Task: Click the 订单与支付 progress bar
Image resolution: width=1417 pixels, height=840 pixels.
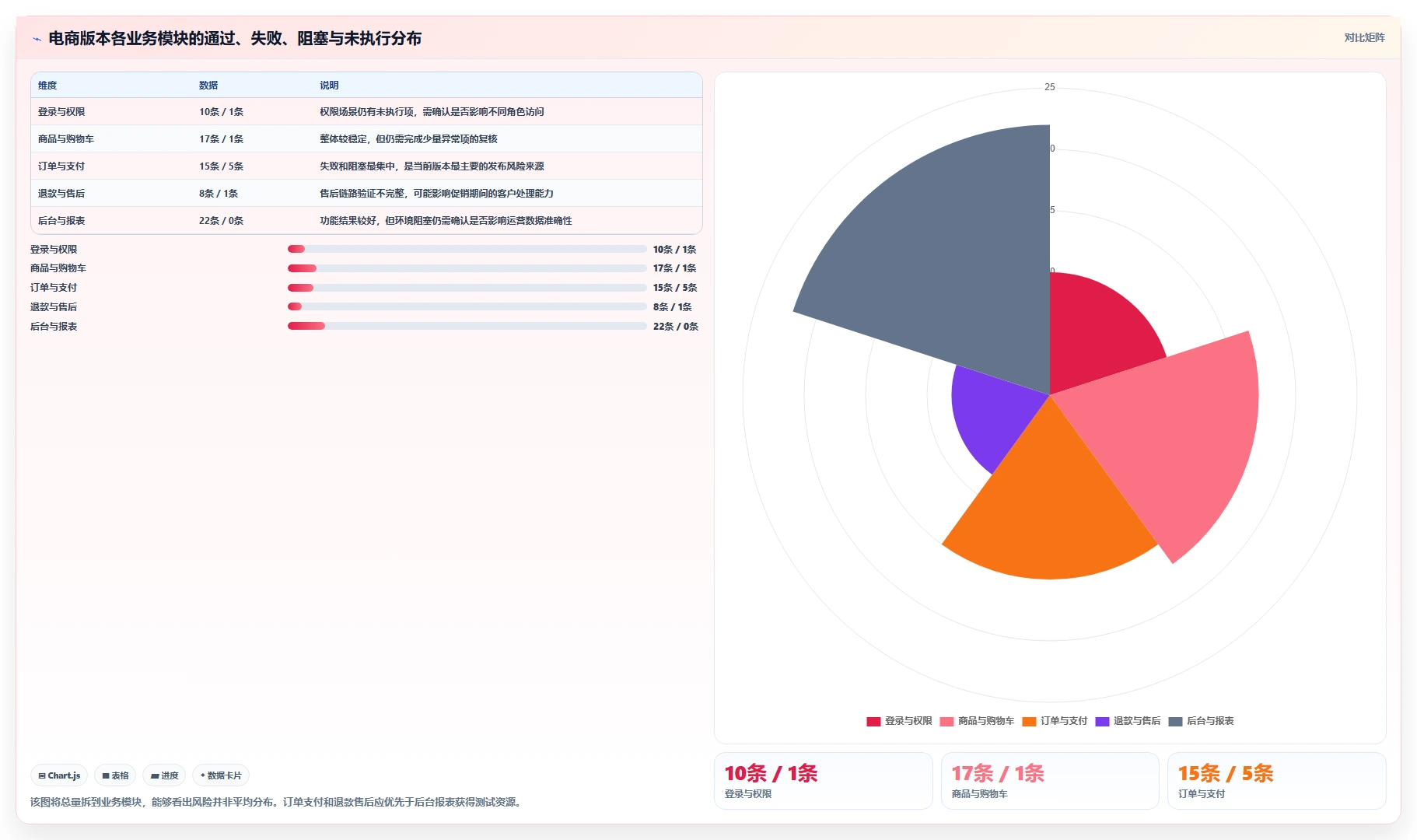Action: [x=467, y=288]
